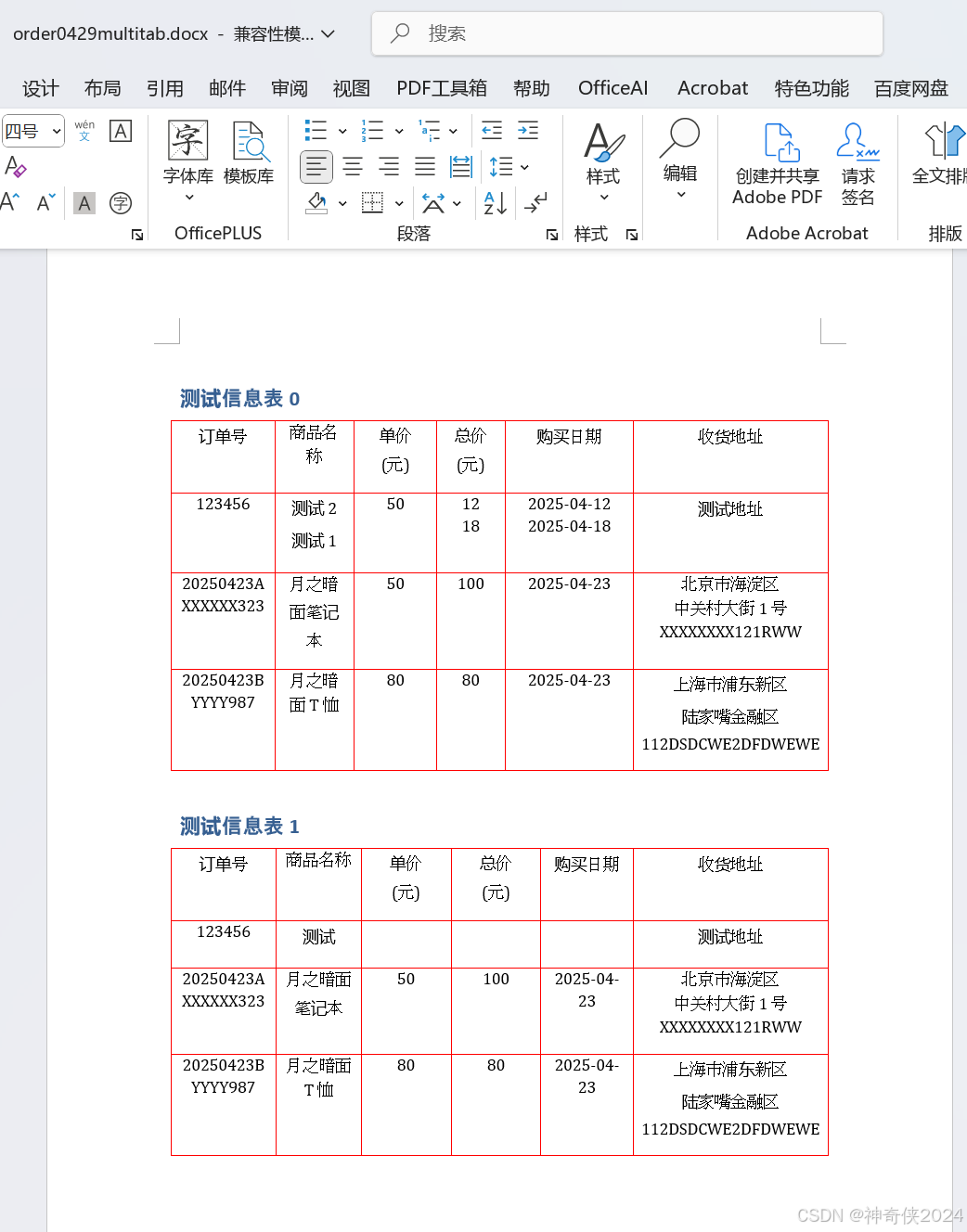This screenshot has height=1232, width=967.
Task: Open the PDF工具箱 tab
Action: pos(442,88)
